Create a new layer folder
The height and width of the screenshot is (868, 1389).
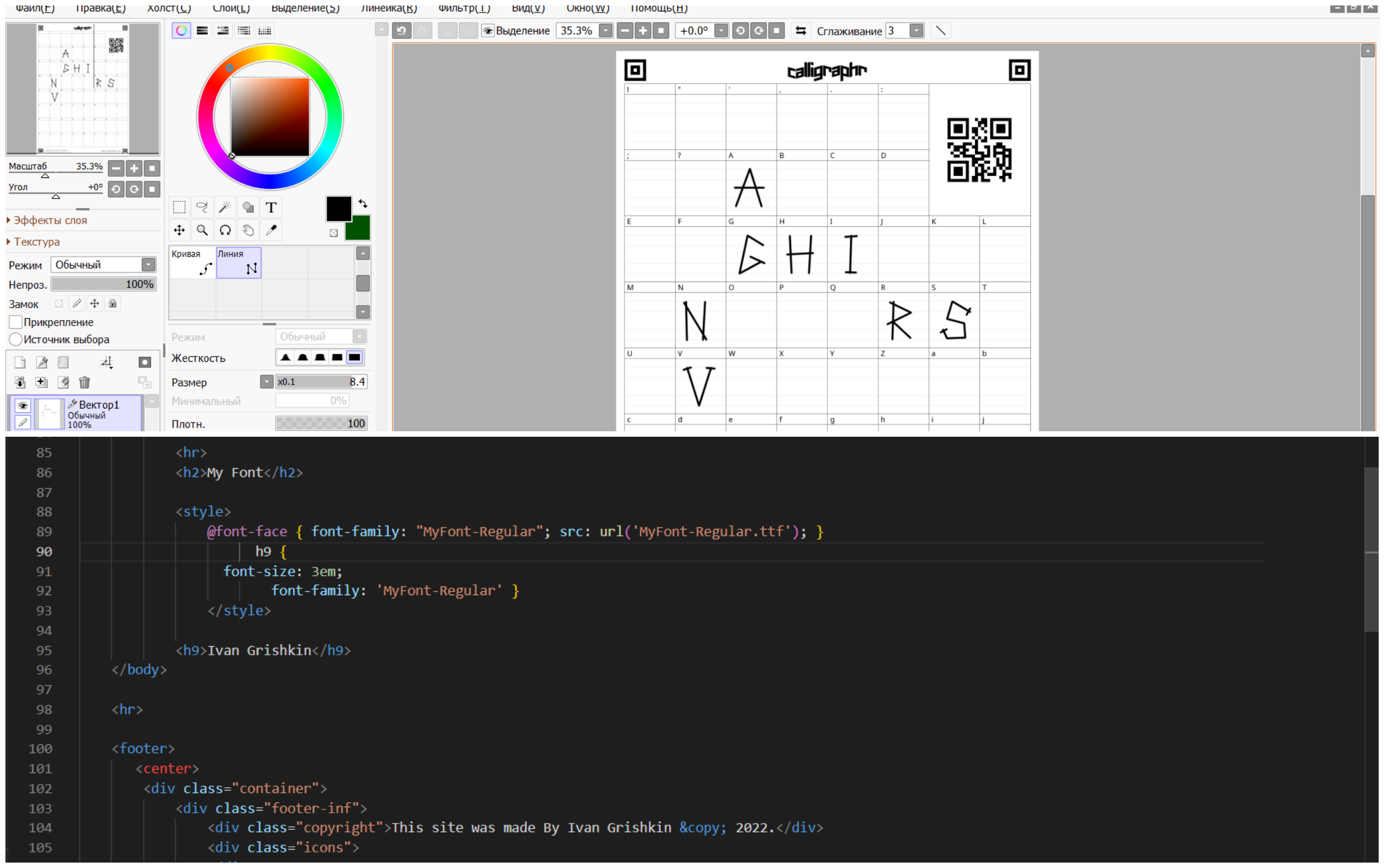63,362
